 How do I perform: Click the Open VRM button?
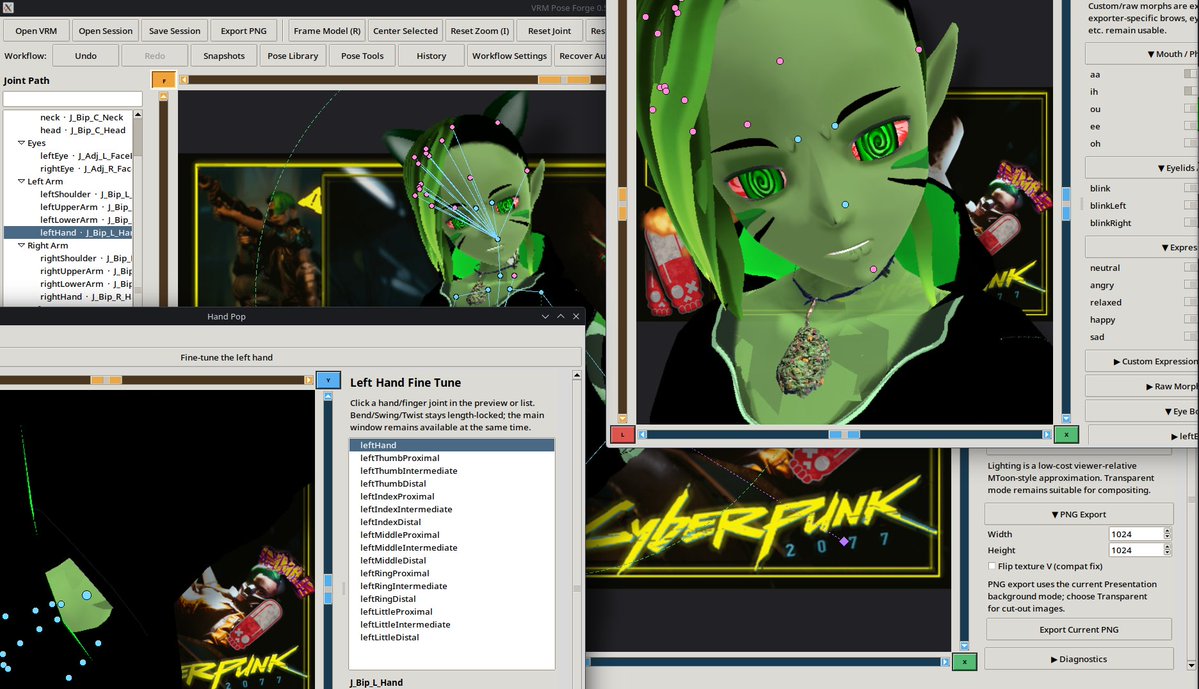(36, 31)
